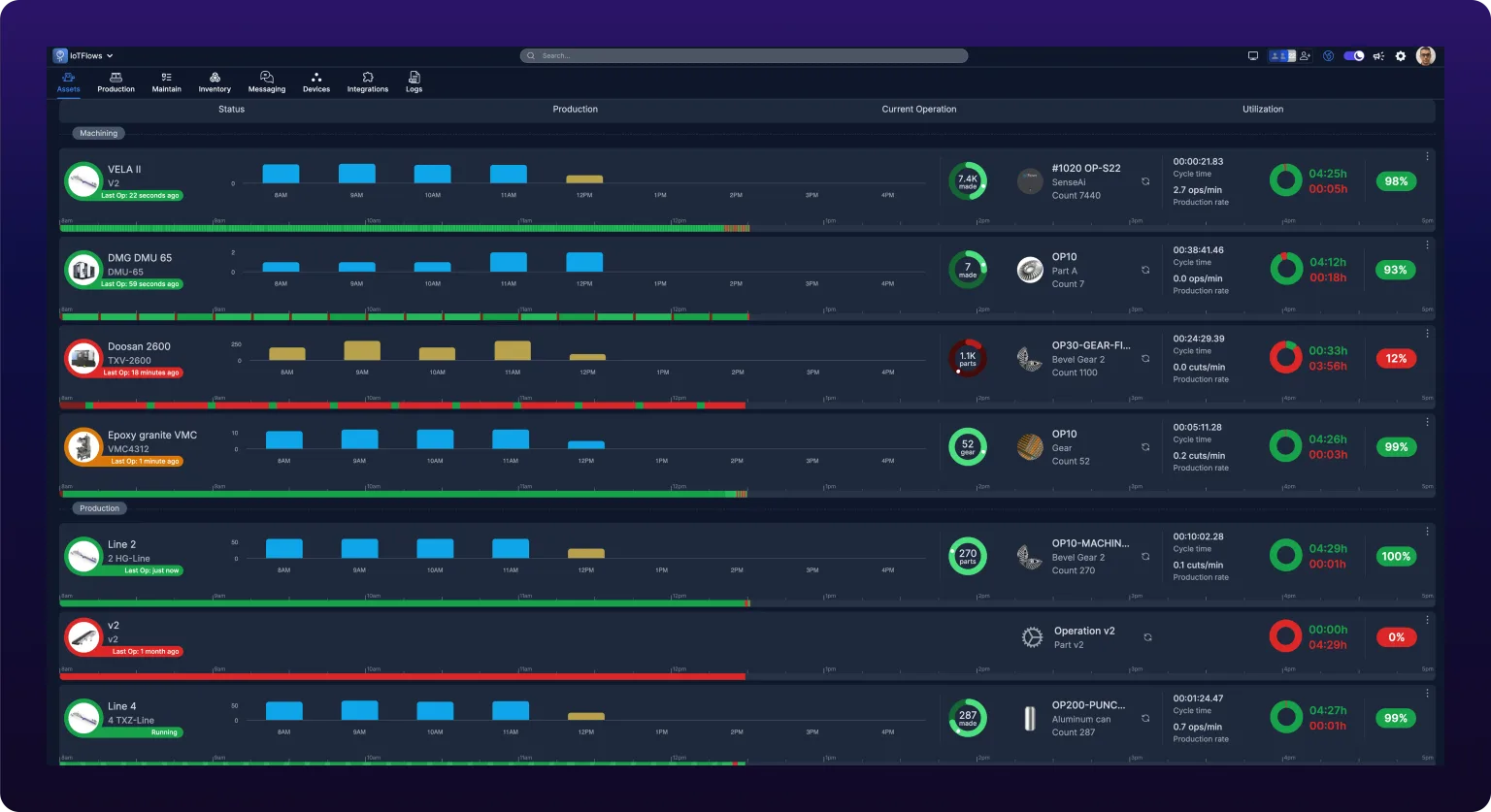Image resolution: width=1491 pixels, height=812 pixels.
Task: Open the three-dot menu for Line 2
Action: coord(1427,532)
